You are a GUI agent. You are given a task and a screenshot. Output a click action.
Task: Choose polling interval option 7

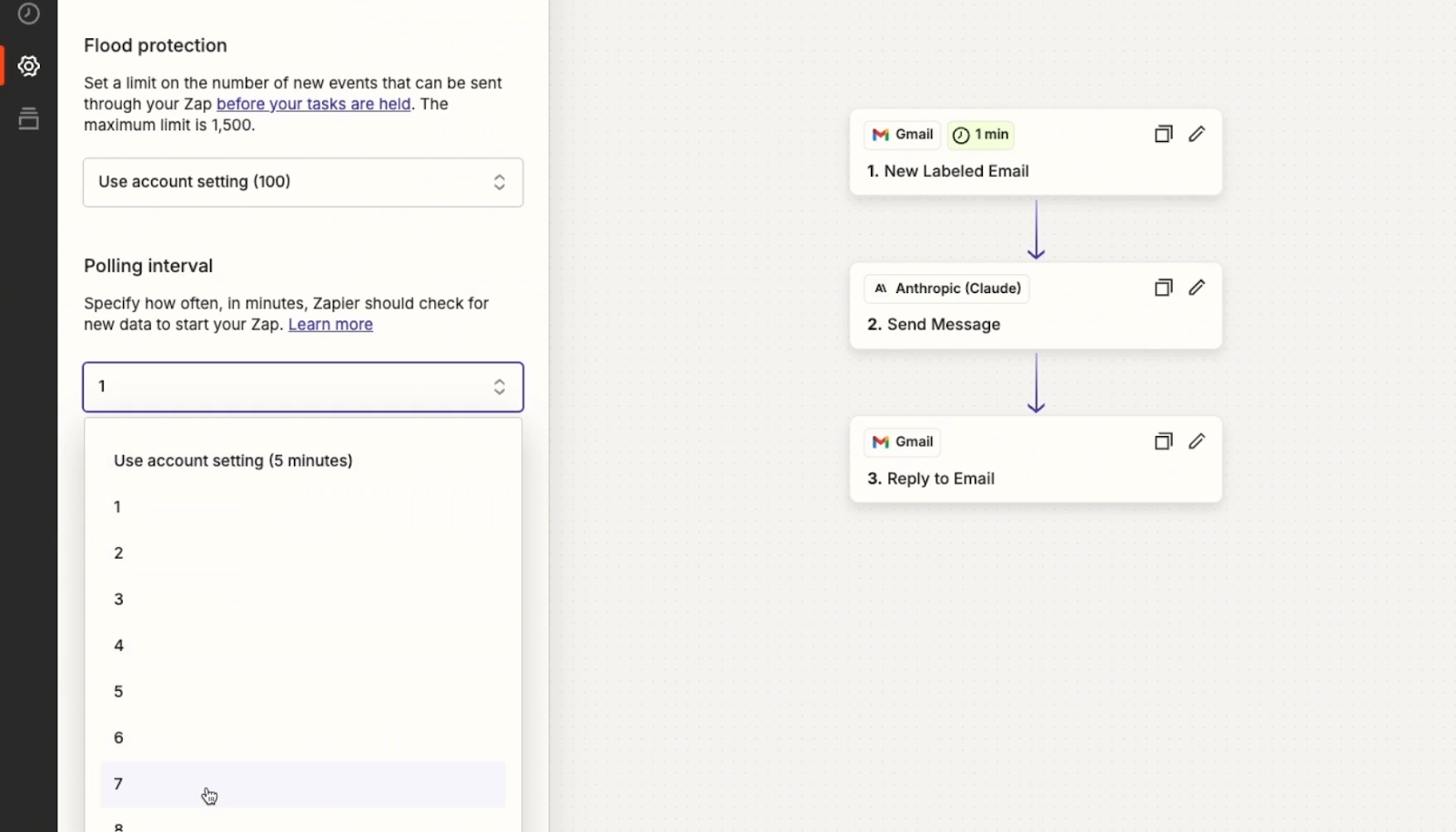click(303, 784)
